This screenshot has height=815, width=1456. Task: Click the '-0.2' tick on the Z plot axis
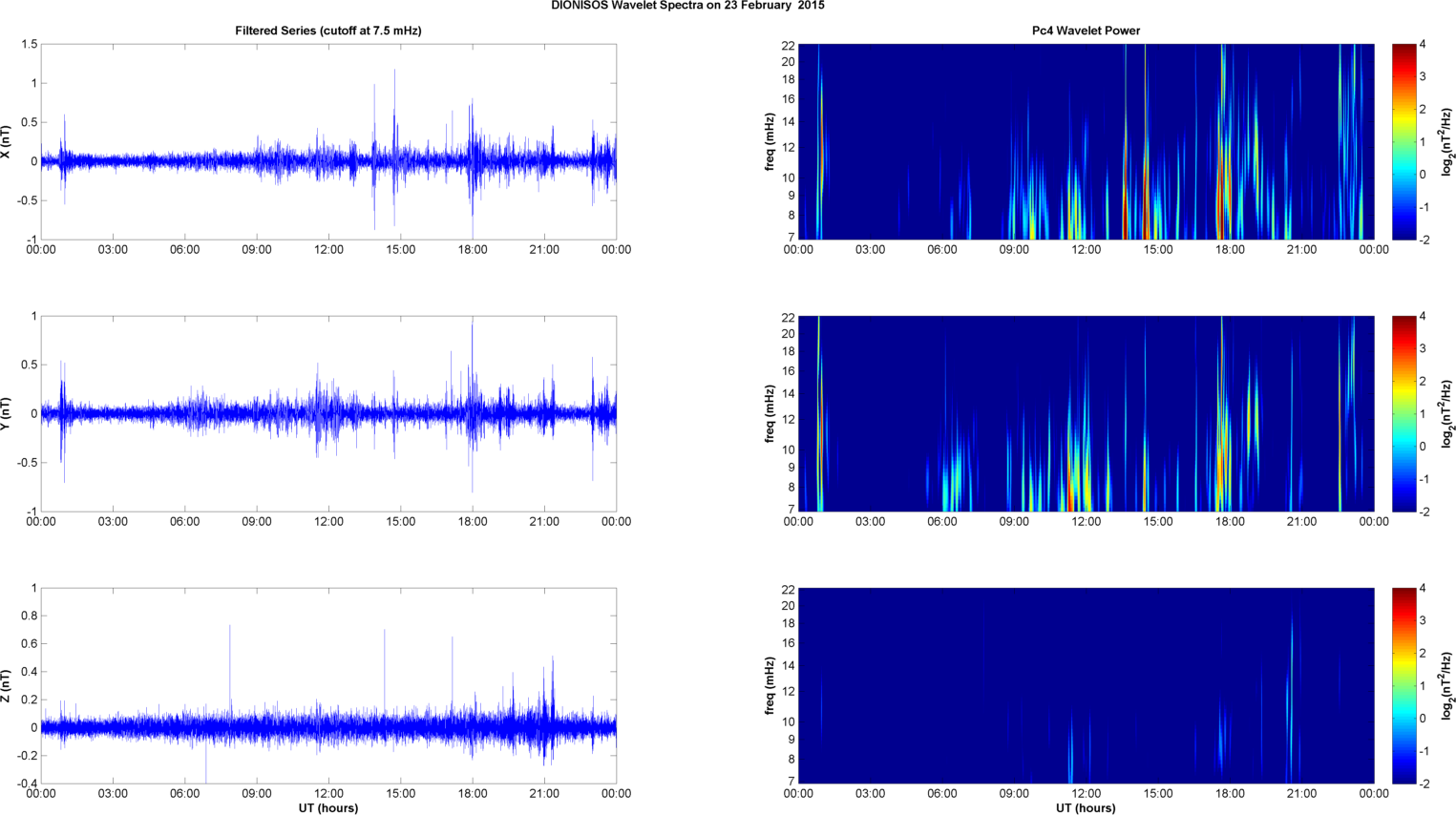[x=27, y=756]
